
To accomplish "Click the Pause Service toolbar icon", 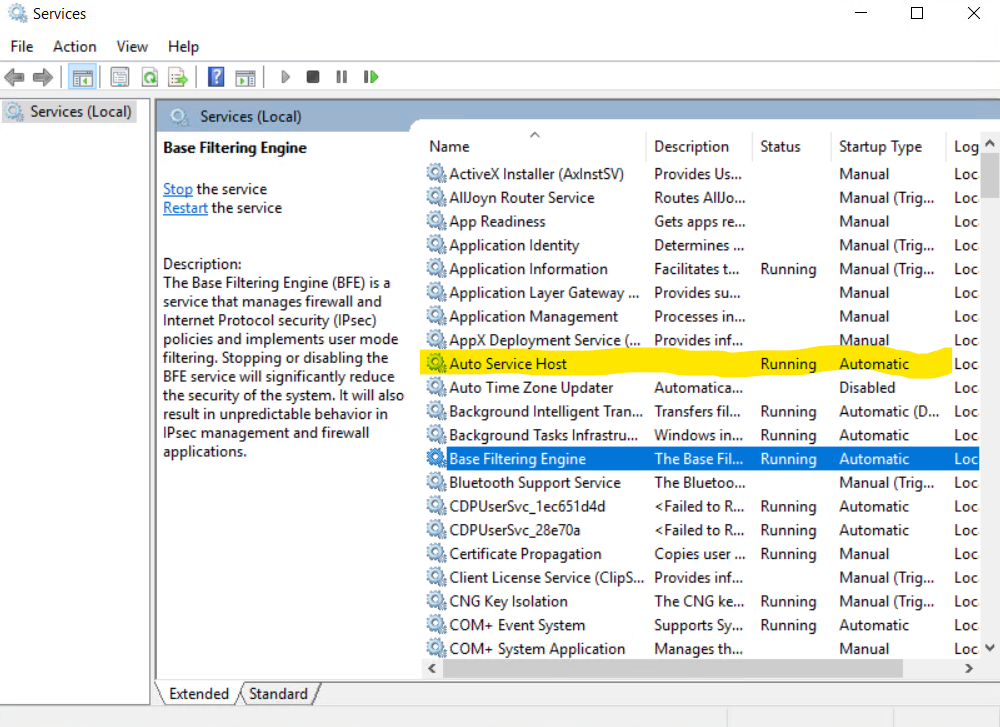I will pos(342,77).
